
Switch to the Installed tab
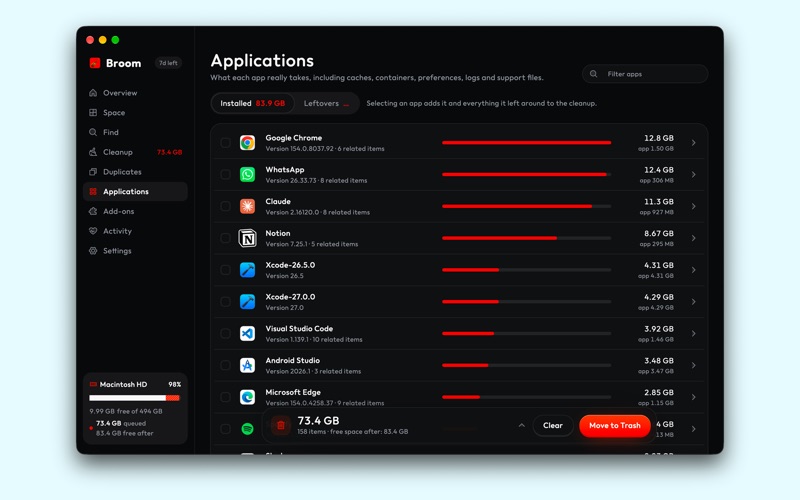click(253, 103)
